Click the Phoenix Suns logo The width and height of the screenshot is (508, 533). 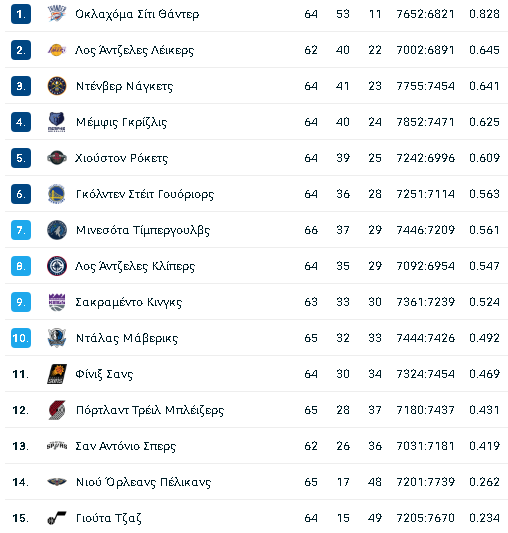56,374
